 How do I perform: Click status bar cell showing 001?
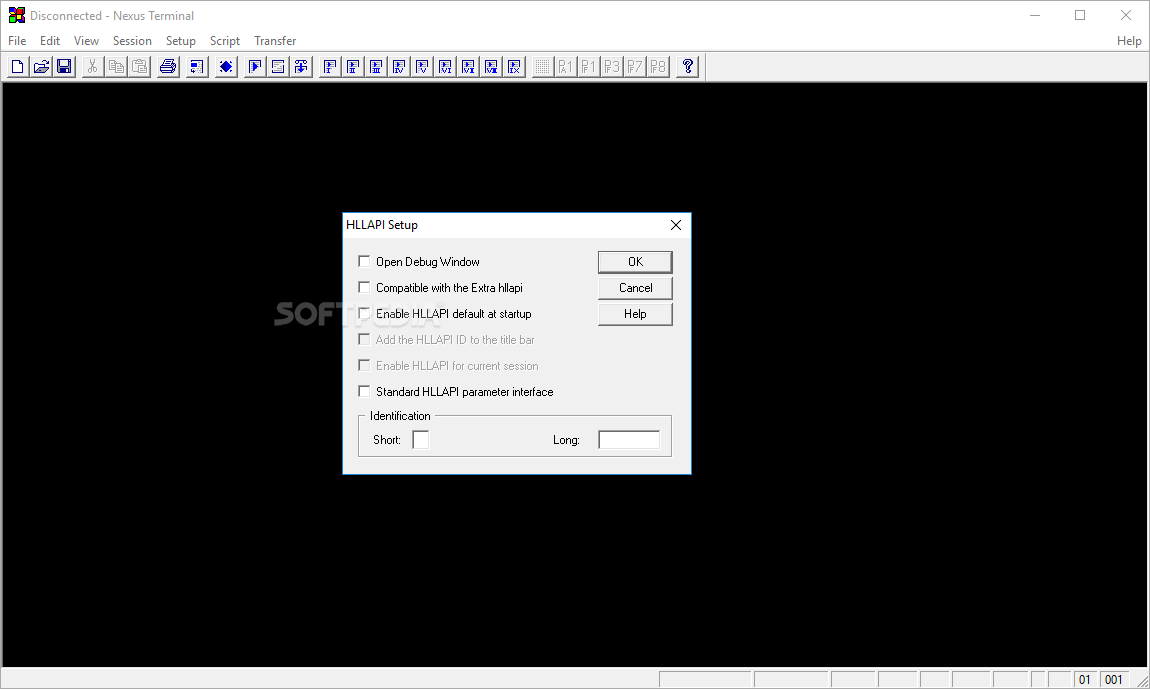[1114, 679]
